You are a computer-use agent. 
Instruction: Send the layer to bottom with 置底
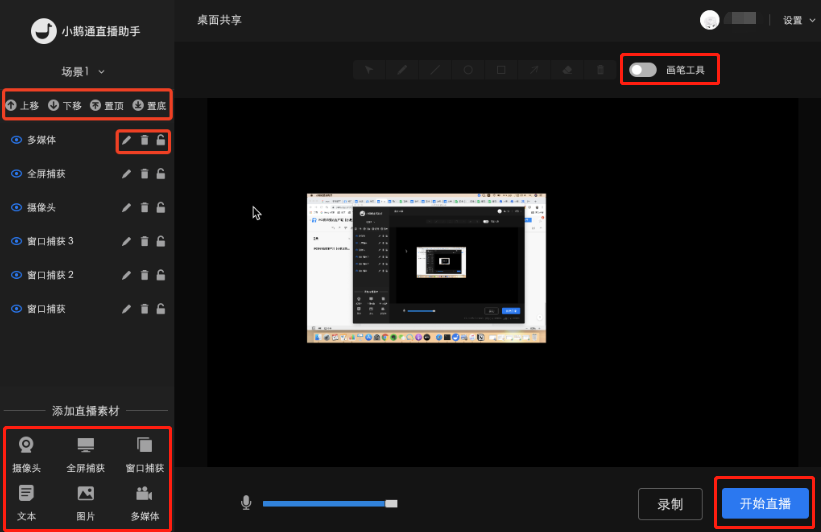point(149,106)
